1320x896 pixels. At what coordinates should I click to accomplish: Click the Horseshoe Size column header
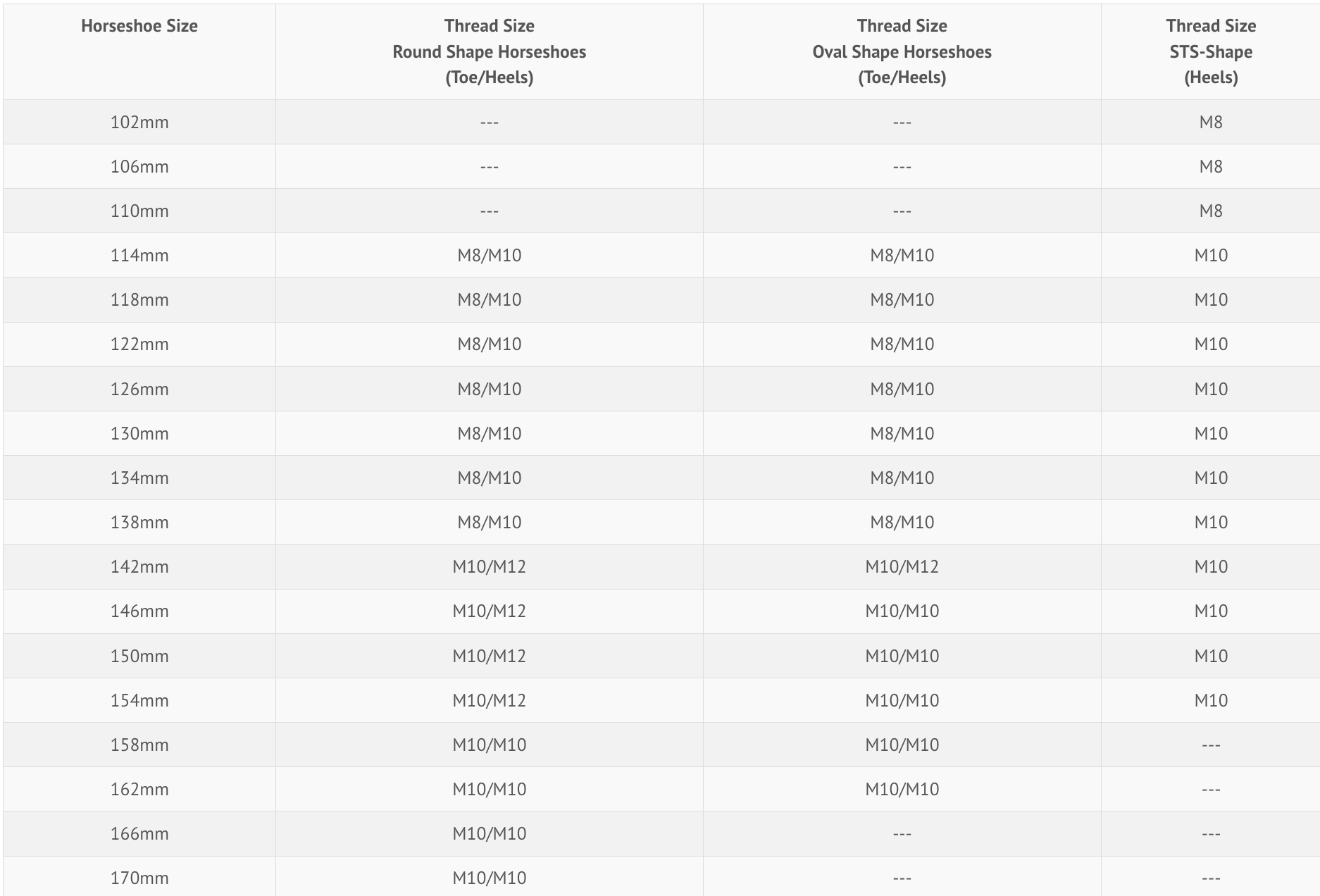tap(139, 26)
